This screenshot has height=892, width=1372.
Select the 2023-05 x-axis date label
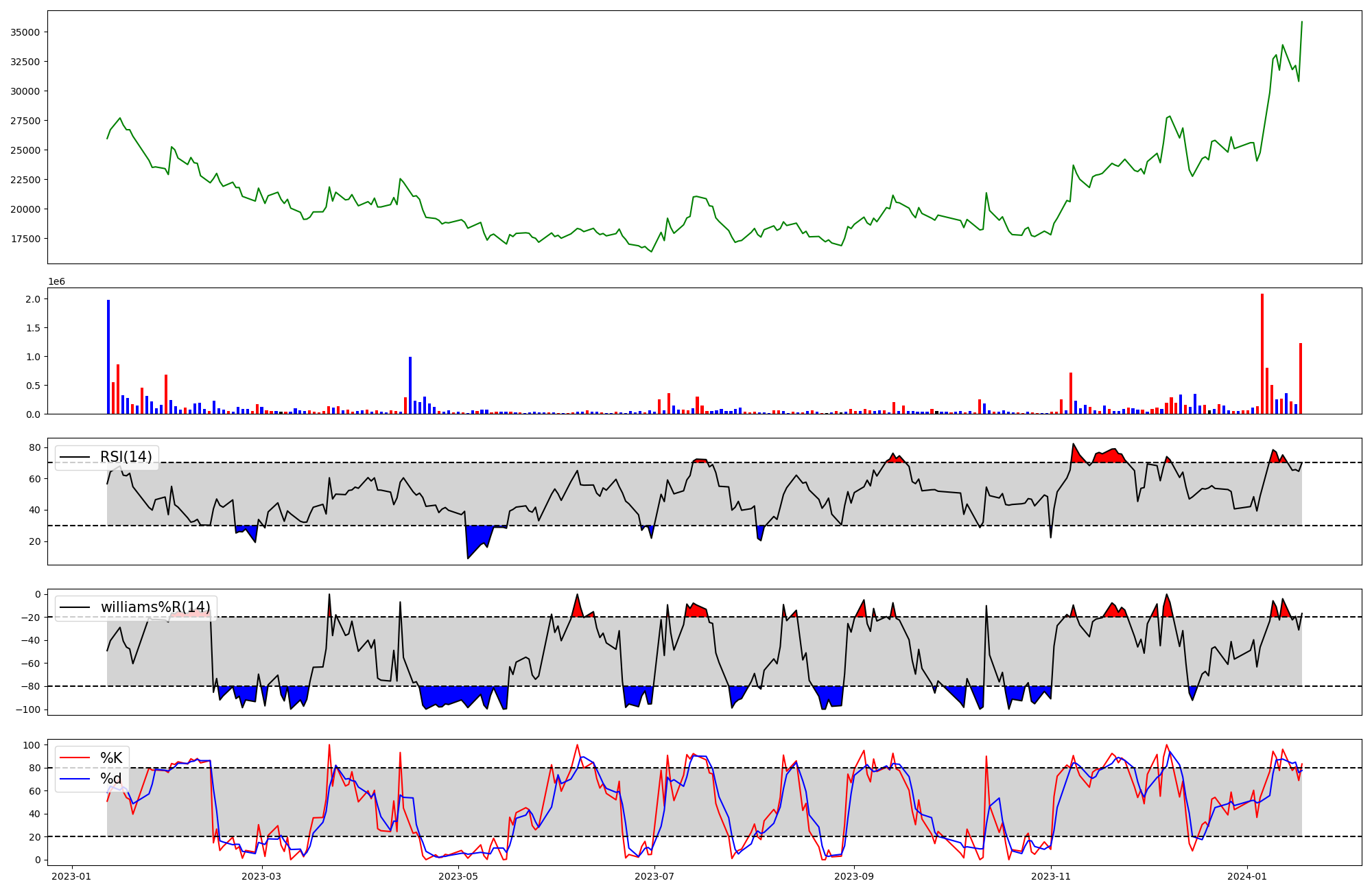[458, 876]
